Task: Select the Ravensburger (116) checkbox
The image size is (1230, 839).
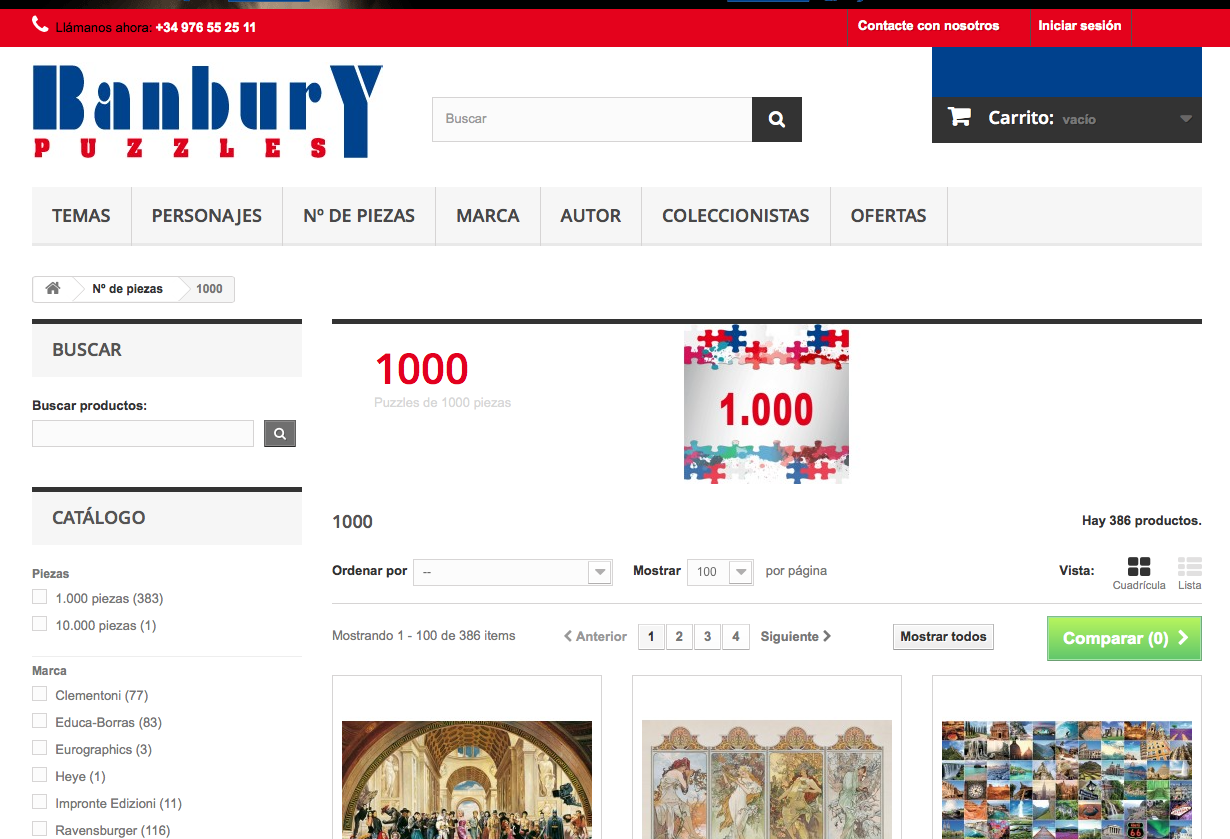Action: tap(40, 829)
